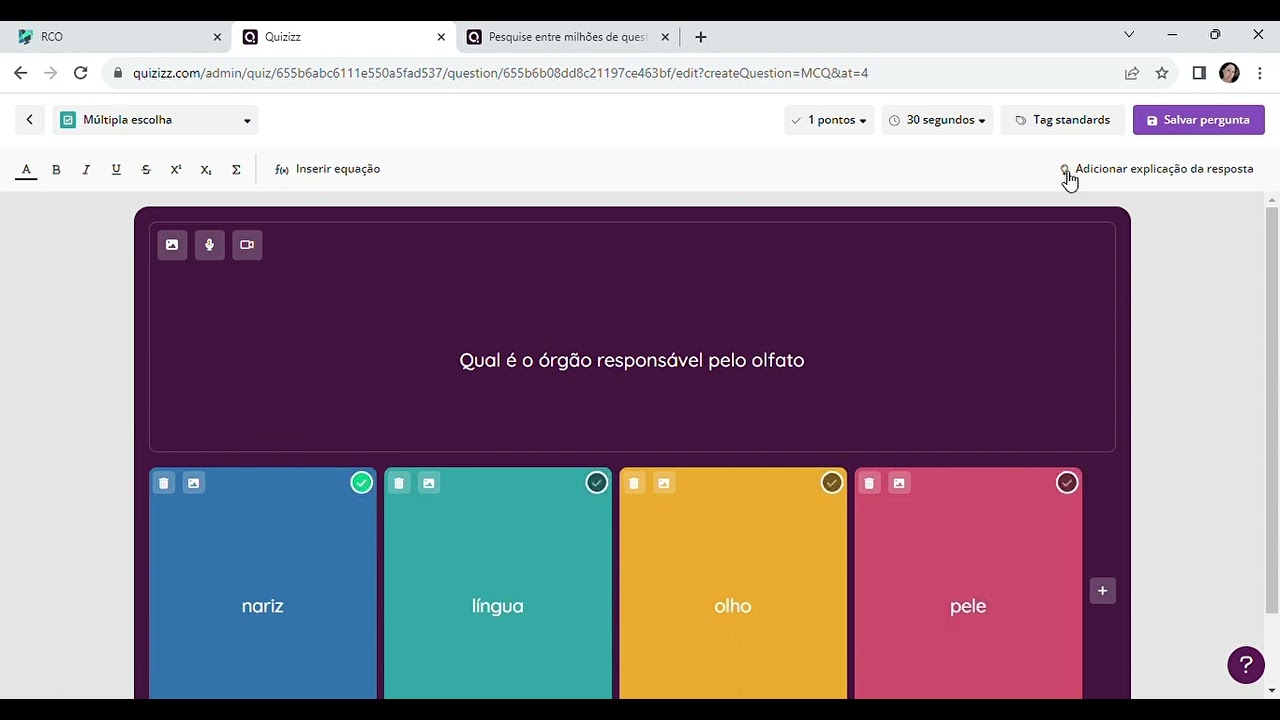Go back with the left chevron

coord(30,120)
